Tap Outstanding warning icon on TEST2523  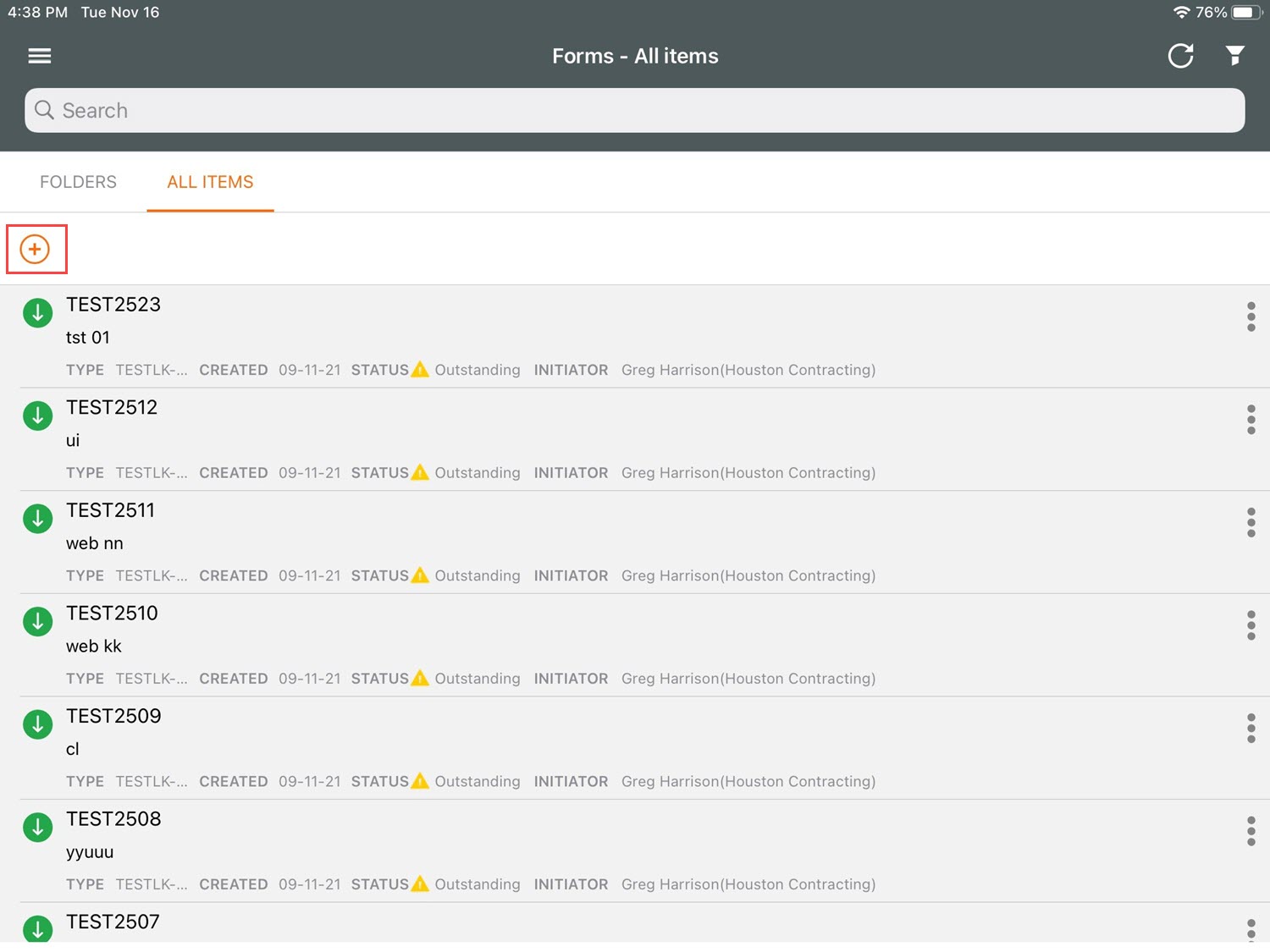pos(420,370)
